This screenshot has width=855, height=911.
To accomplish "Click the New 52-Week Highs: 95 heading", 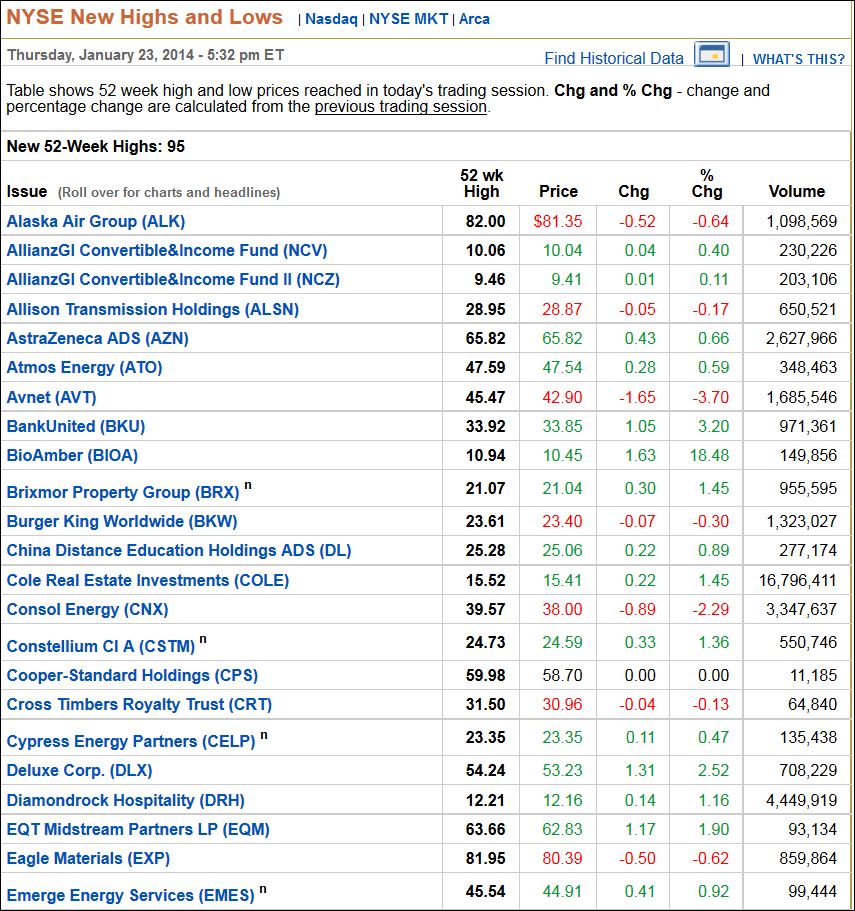I will tap(95, 146).
